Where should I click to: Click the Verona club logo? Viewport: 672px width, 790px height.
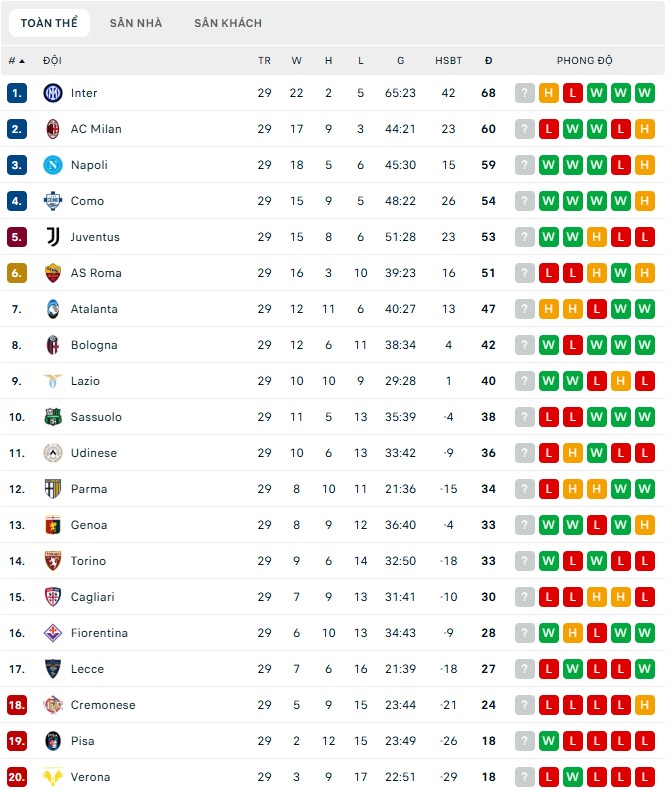tap(53, 777)
